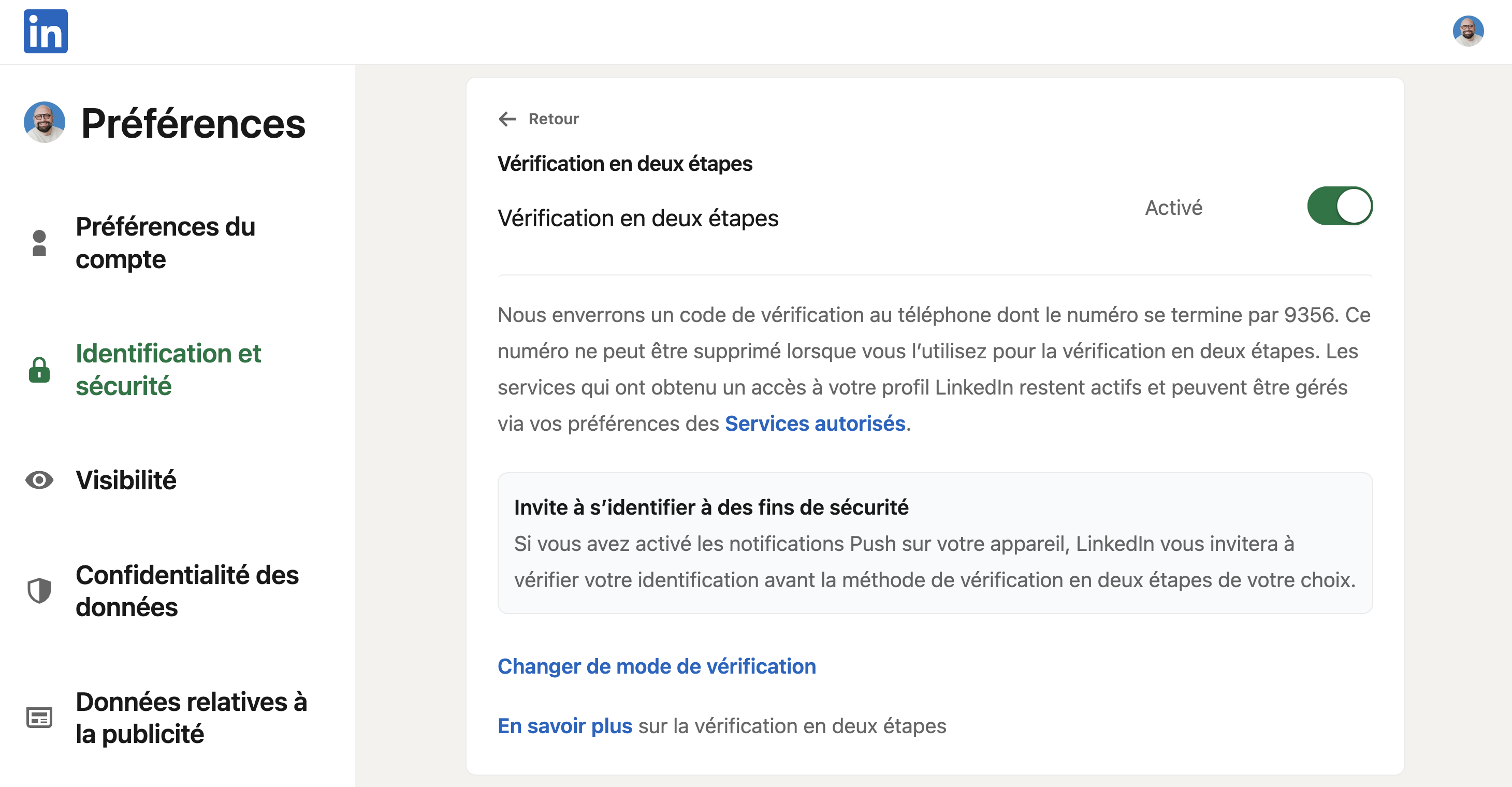Click the LinkedIn logo icon
The image size is (1512, 787).
point(45,31)
